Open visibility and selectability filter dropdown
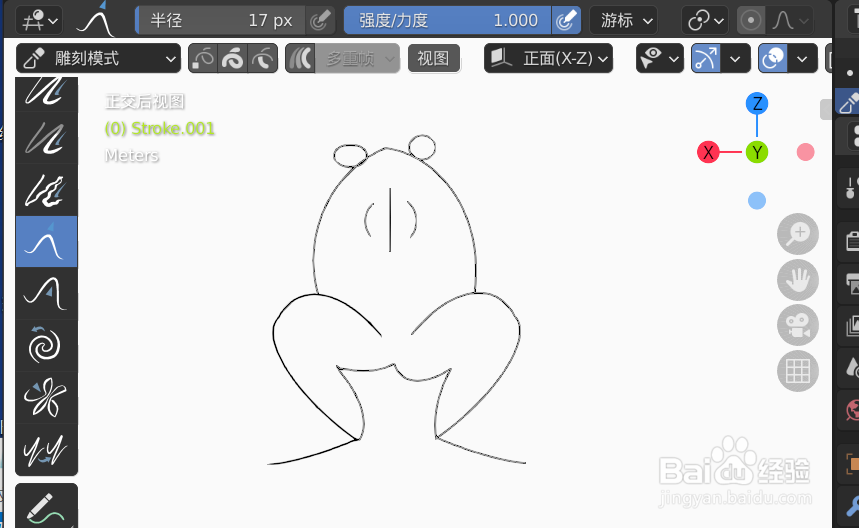The height and width of the screenshot is (528, 859). pos(660,58)
